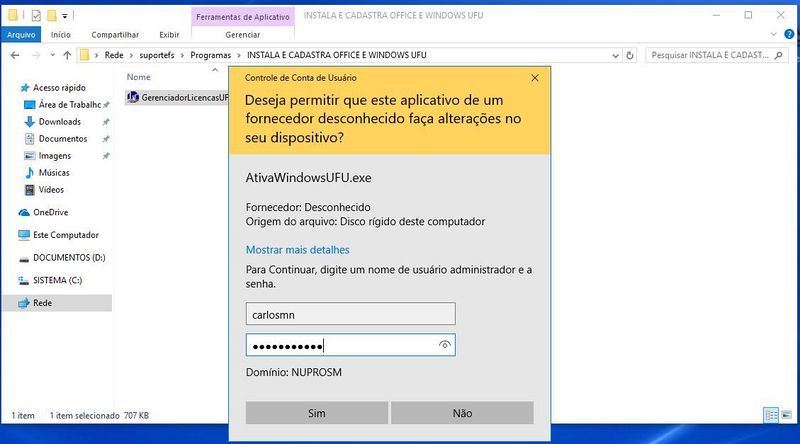The height and width of the screenshot is (444, 800).
Task: Open Explorer help question mark icon
Action: click(x=789, y=34)
